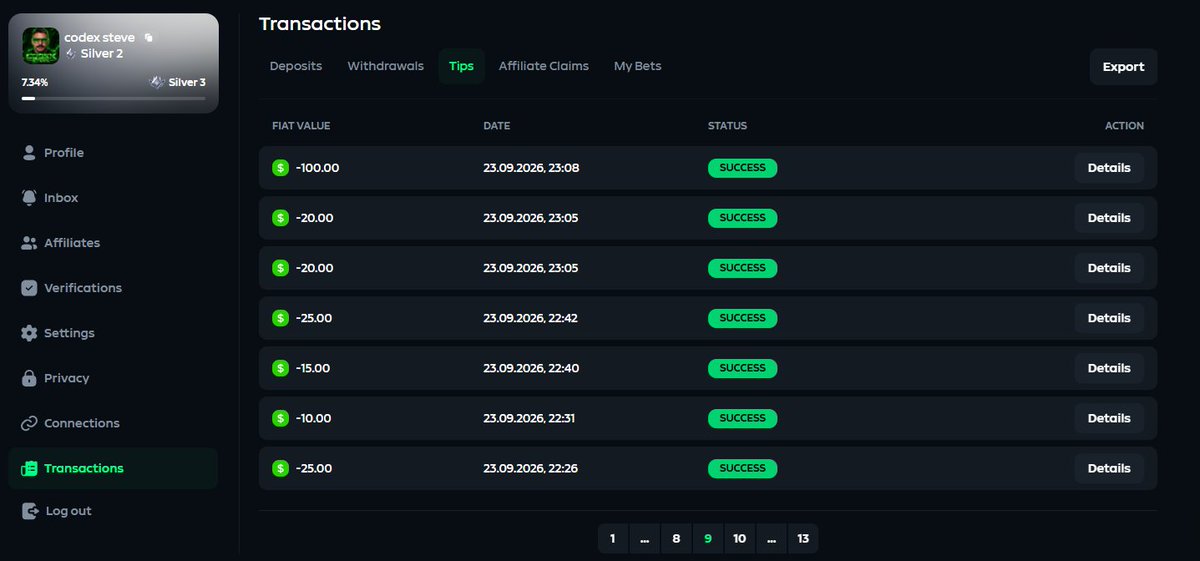
Task: Click the date 23.09.2026, 22:31
Action: (529, 418)
